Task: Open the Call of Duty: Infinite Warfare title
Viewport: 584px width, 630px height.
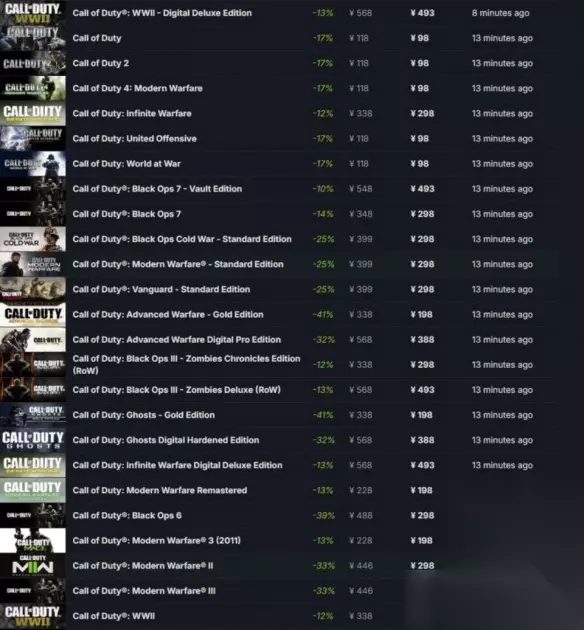Action: [132, 113]
